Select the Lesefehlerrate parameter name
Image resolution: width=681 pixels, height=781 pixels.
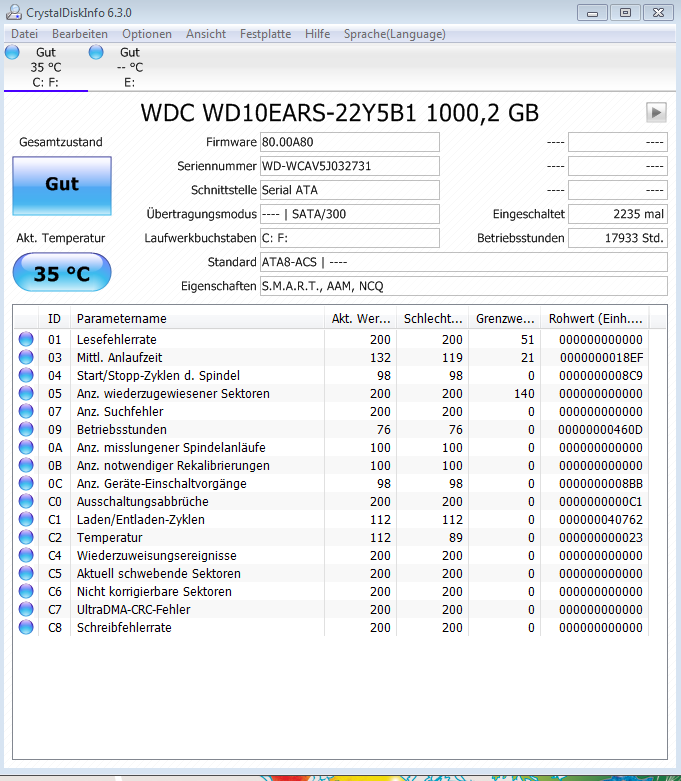coord(117,340)
